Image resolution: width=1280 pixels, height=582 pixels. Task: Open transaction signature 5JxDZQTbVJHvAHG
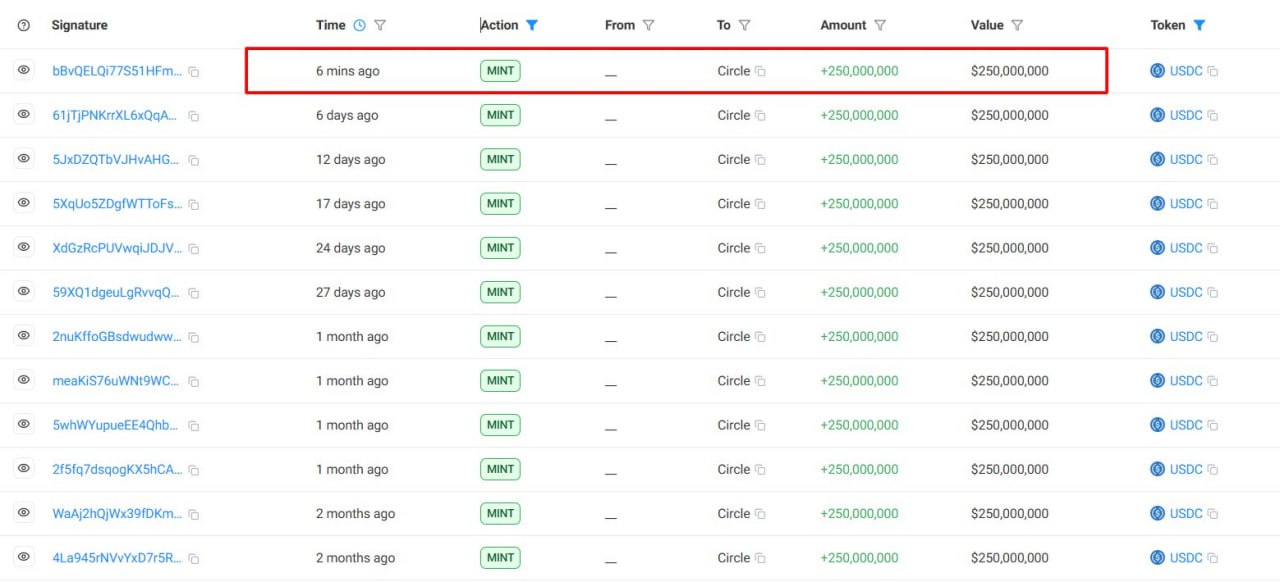click(116, 159)
